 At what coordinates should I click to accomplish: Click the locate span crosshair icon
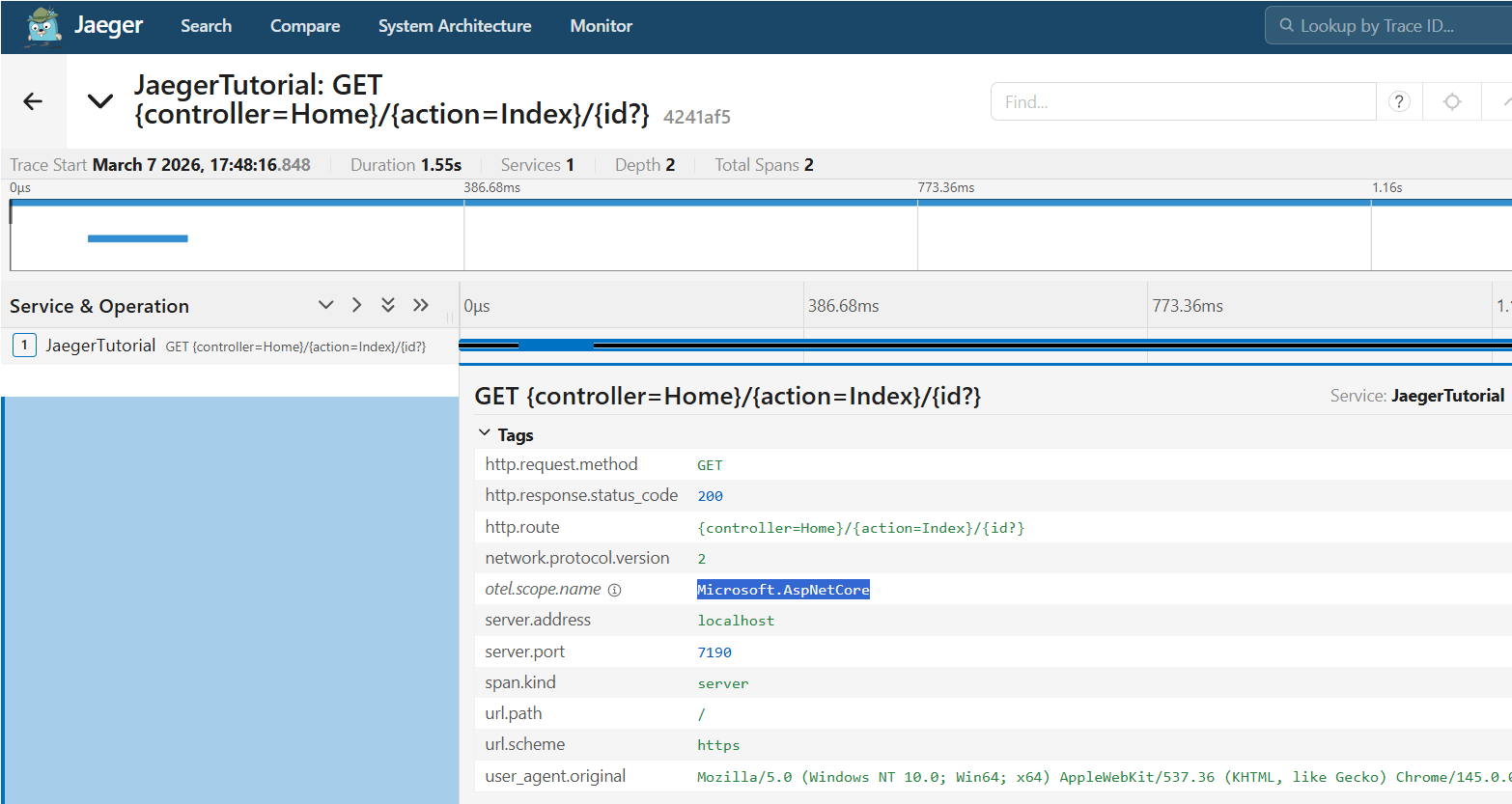[1452, 101]
